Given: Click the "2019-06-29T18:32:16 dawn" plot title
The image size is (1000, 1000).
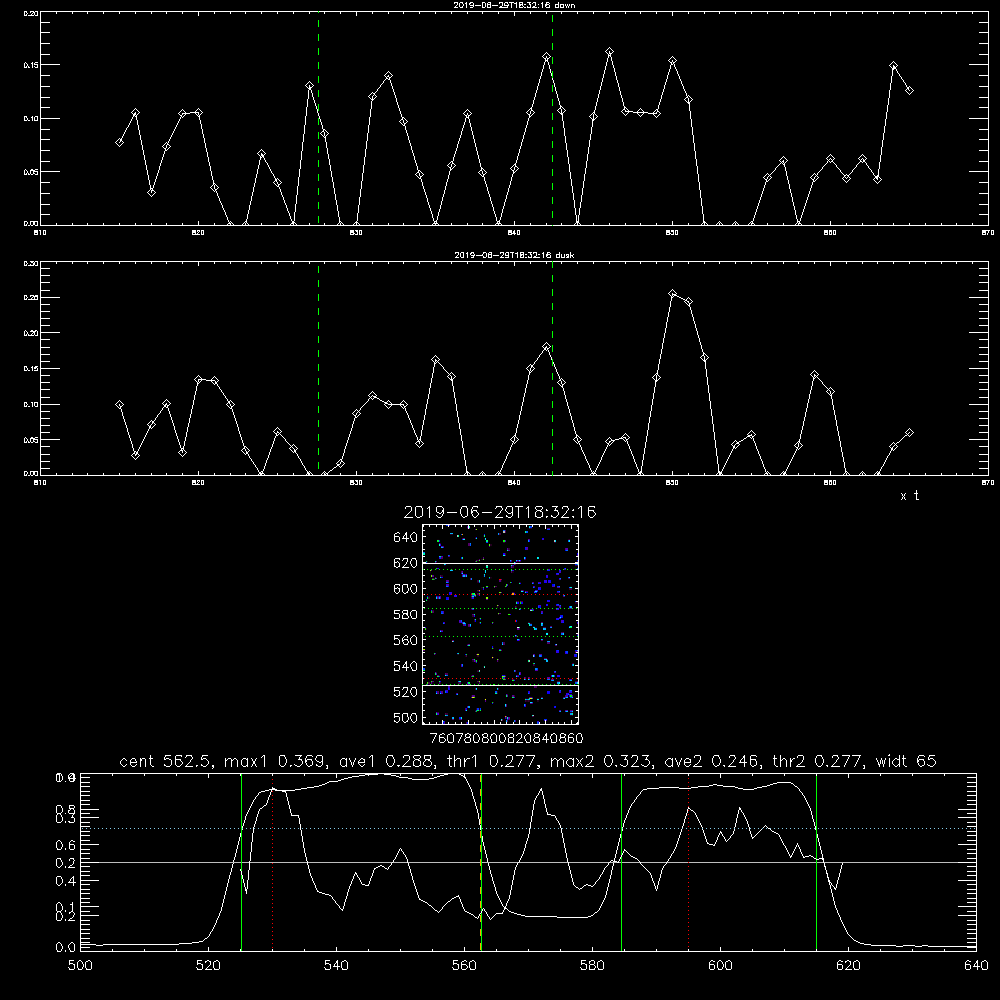Looking at the screenshot, I should point(514,5).
